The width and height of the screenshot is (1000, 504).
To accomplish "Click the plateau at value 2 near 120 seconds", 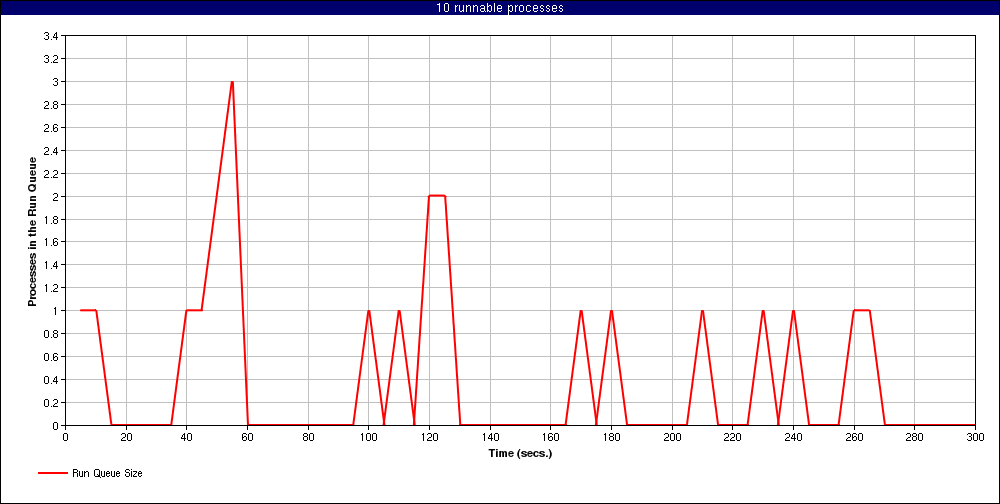I will point(437,196).
